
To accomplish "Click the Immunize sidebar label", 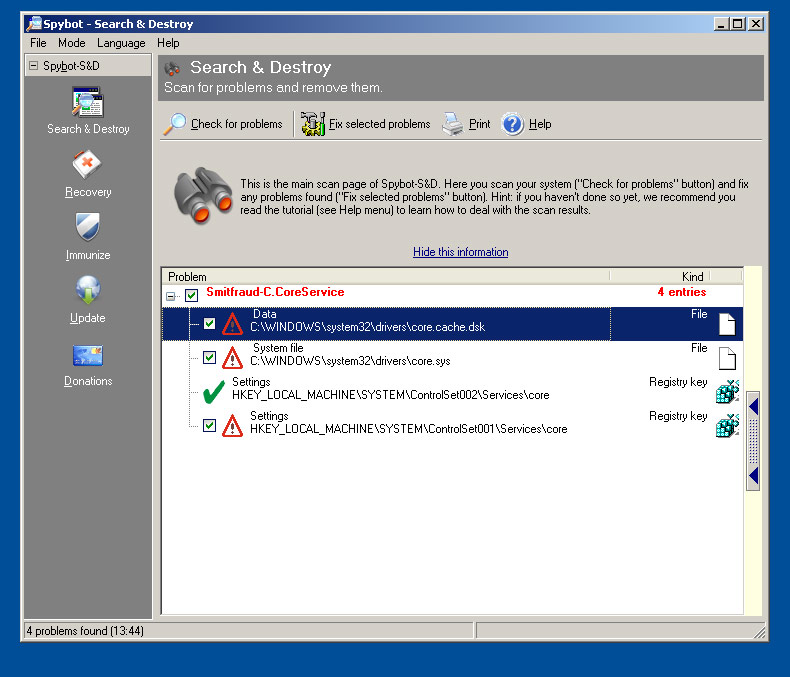I will (x=88, y=255).
